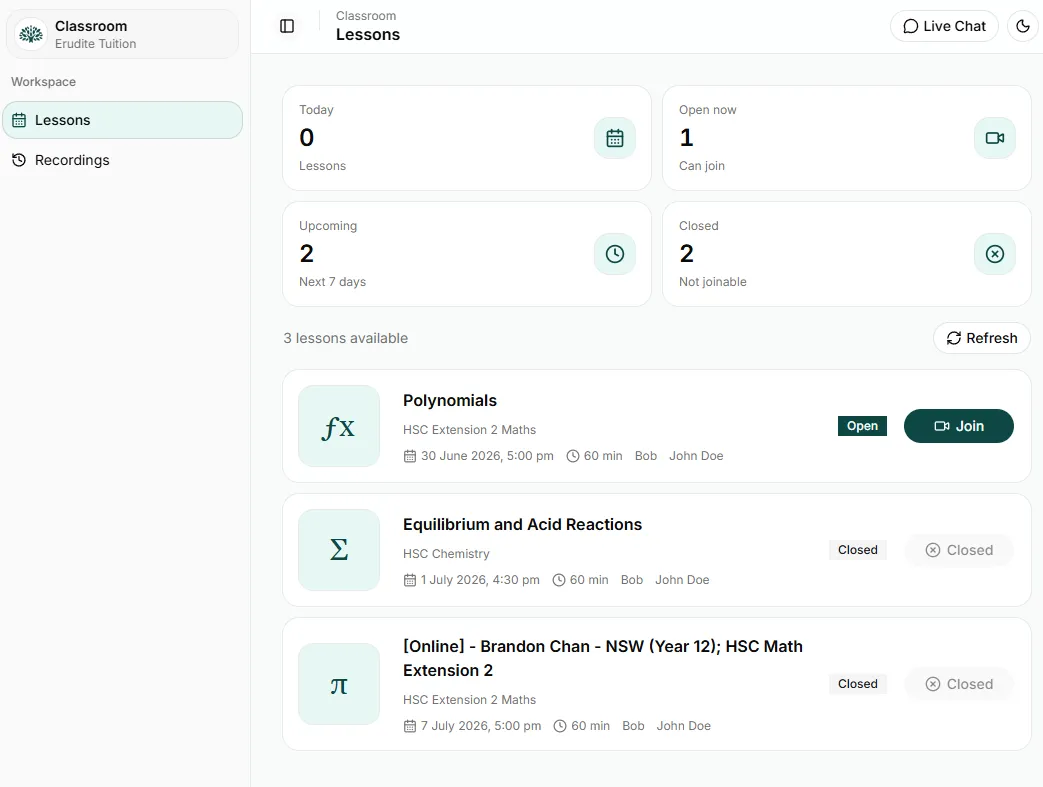Screen dimensions: 1043x787
Task: Click the pi thumbnail for Brandon Chan lesson
Action: coord(339,684)
